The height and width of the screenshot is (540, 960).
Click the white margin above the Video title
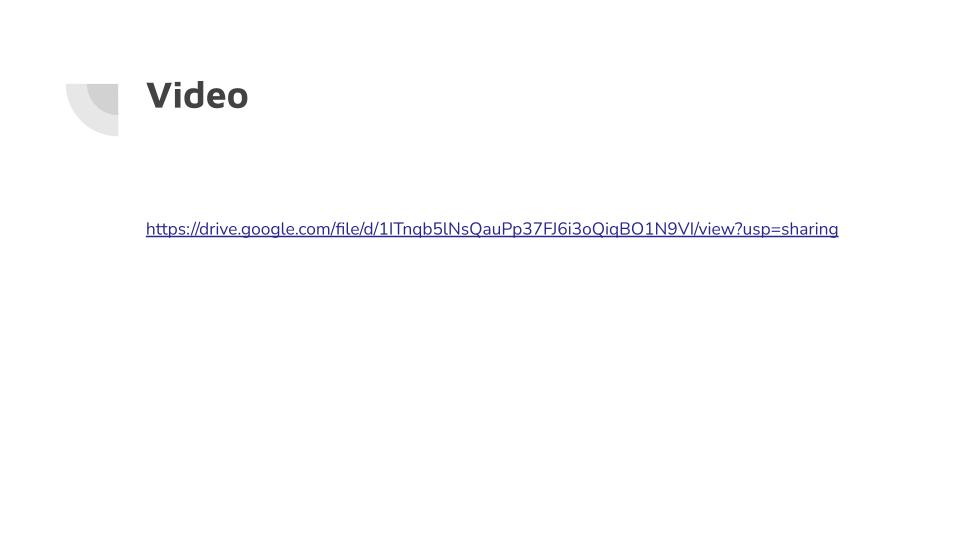pos(480,34)
